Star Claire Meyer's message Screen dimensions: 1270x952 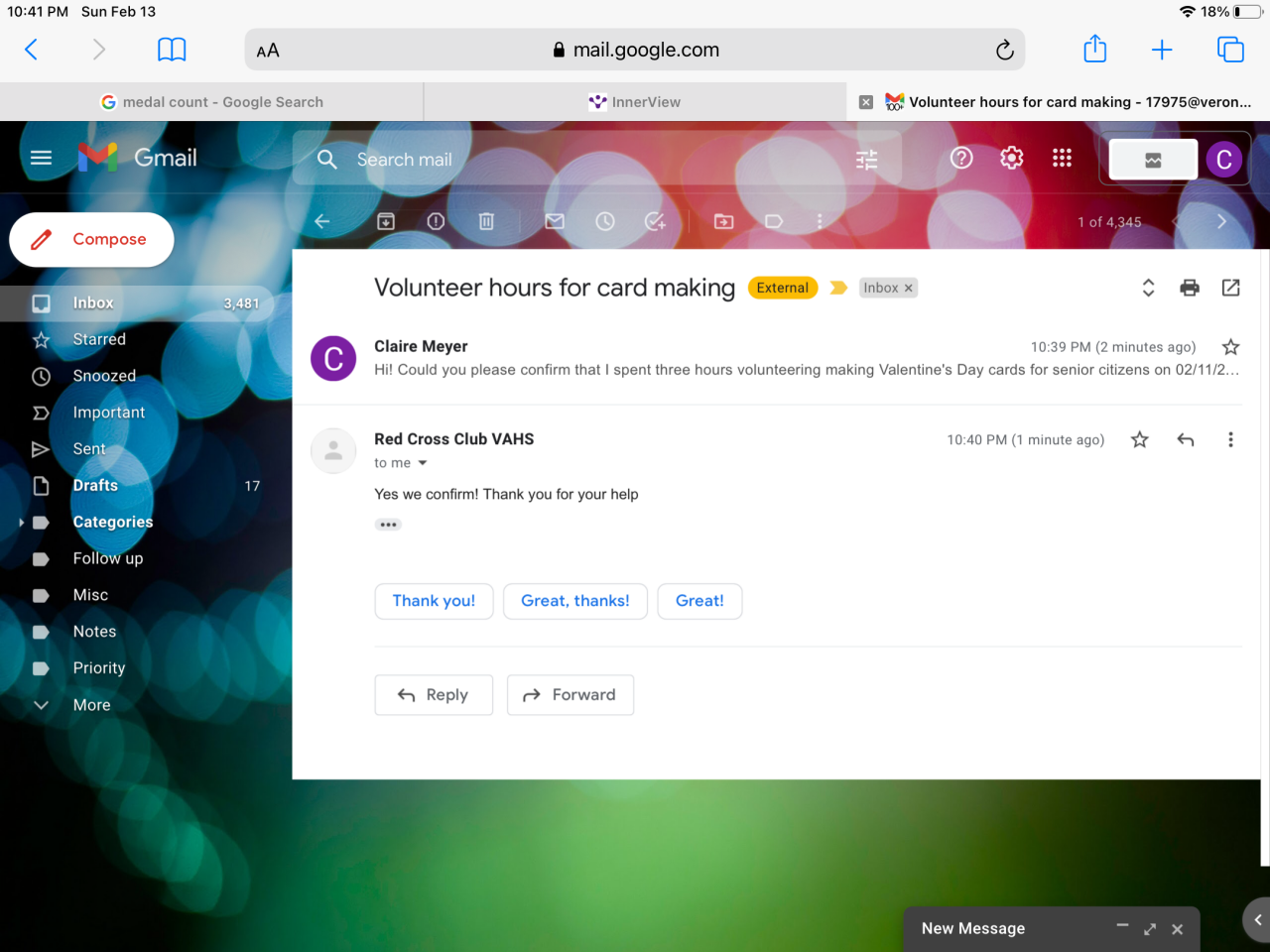pos(1231,346)
